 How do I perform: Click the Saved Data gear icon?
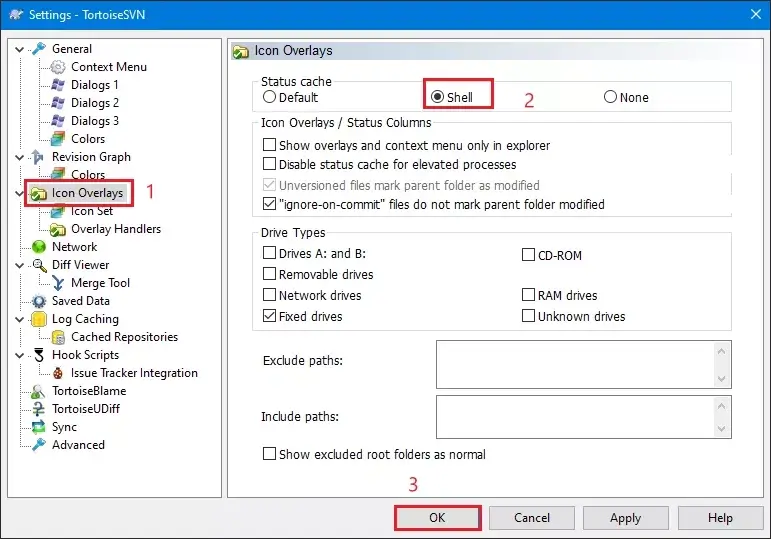click(x=39, y=301)
